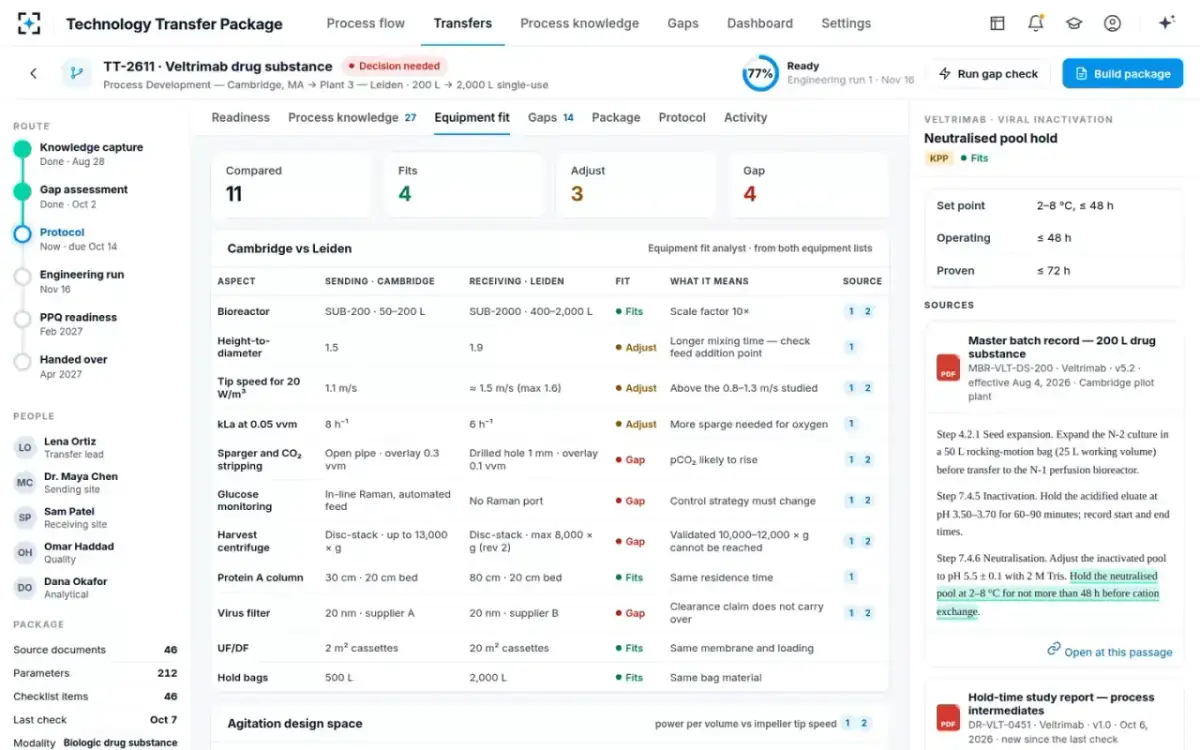
Task: Click the transfer route icon beside TT-2611
Action: (x=75, y=73)
